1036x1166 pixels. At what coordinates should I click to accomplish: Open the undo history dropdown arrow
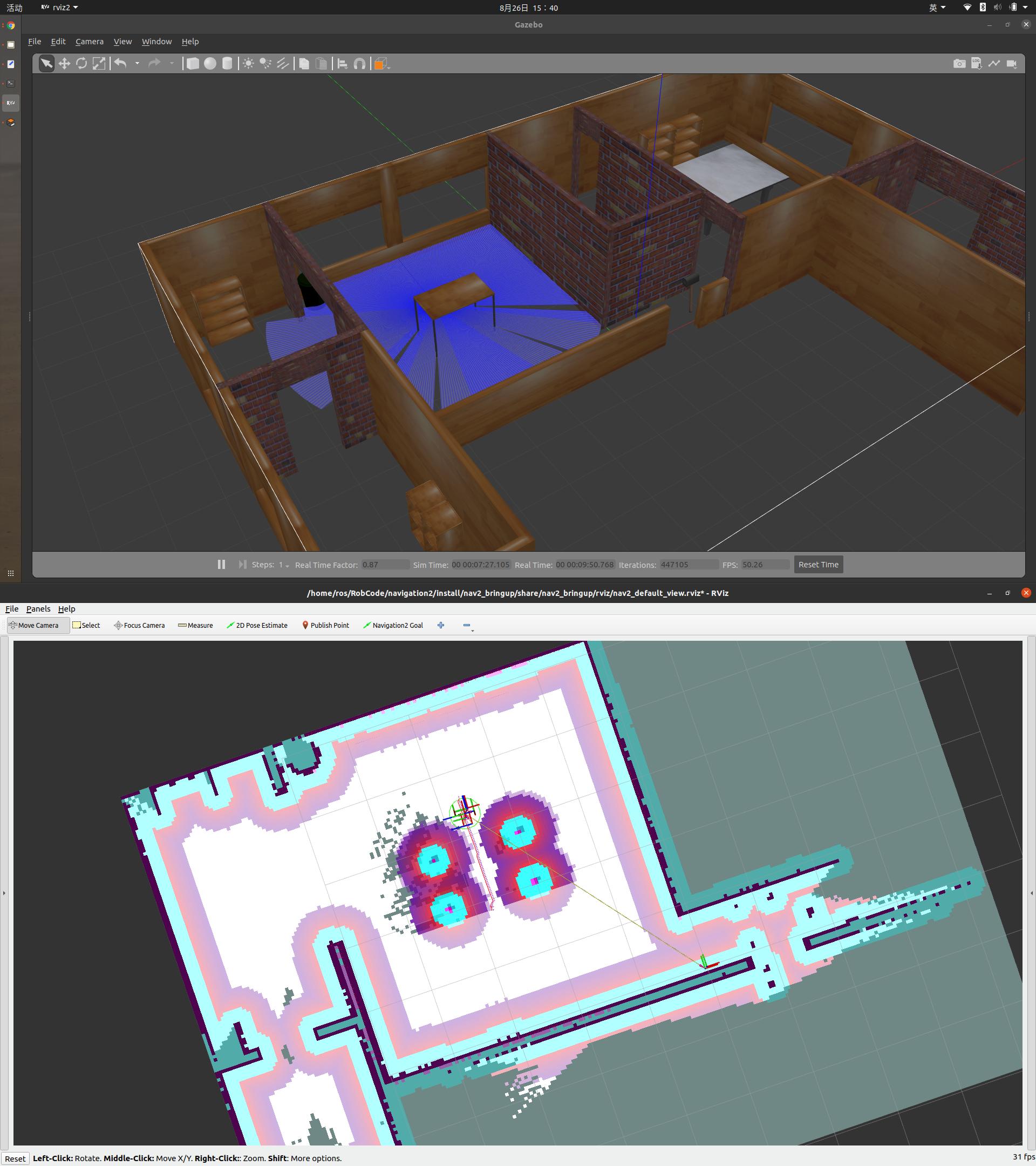pyautogui.click(x=138, y=64)
